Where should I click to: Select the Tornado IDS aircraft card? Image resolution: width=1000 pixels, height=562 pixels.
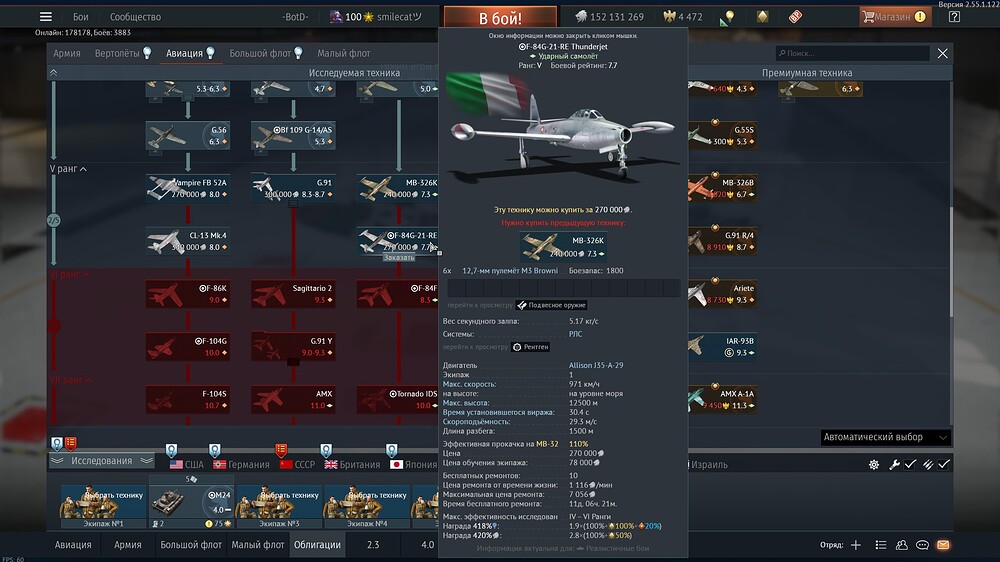click(398, 400)
